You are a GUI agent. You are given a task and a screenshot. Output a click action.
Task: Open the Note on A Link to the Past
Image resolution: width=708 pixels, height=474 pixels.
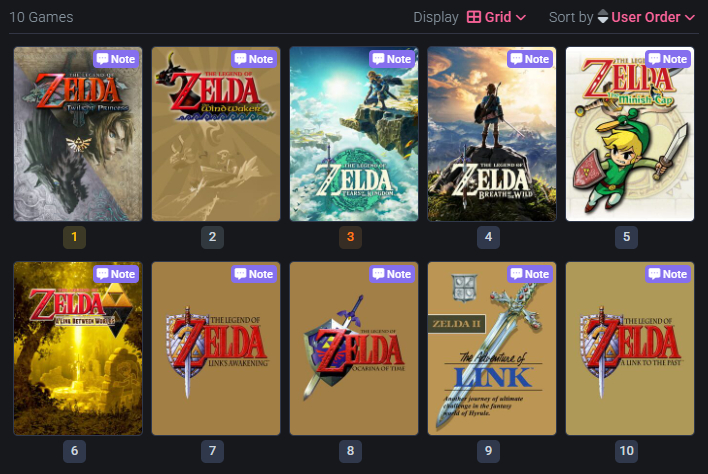pos(668,274)
